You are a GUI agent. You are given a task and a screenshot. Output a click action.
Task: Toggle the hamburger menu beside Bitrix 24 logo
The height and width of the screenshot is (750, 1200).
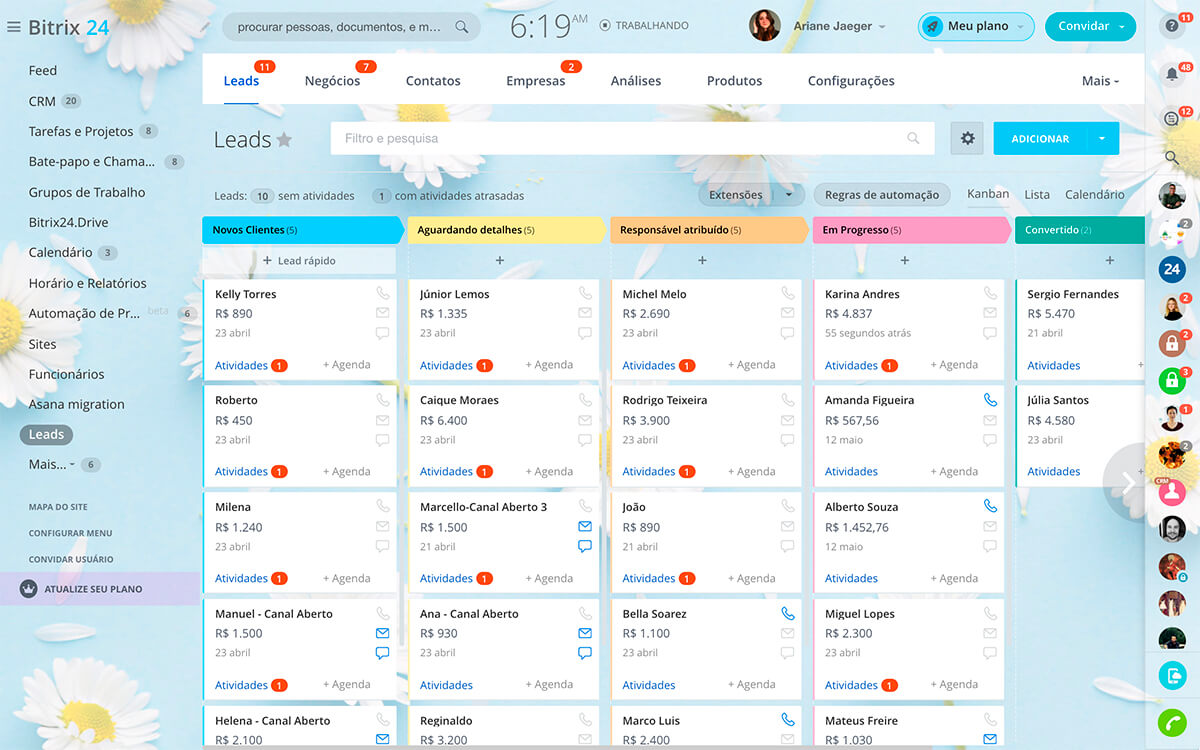tap(14, 27)
